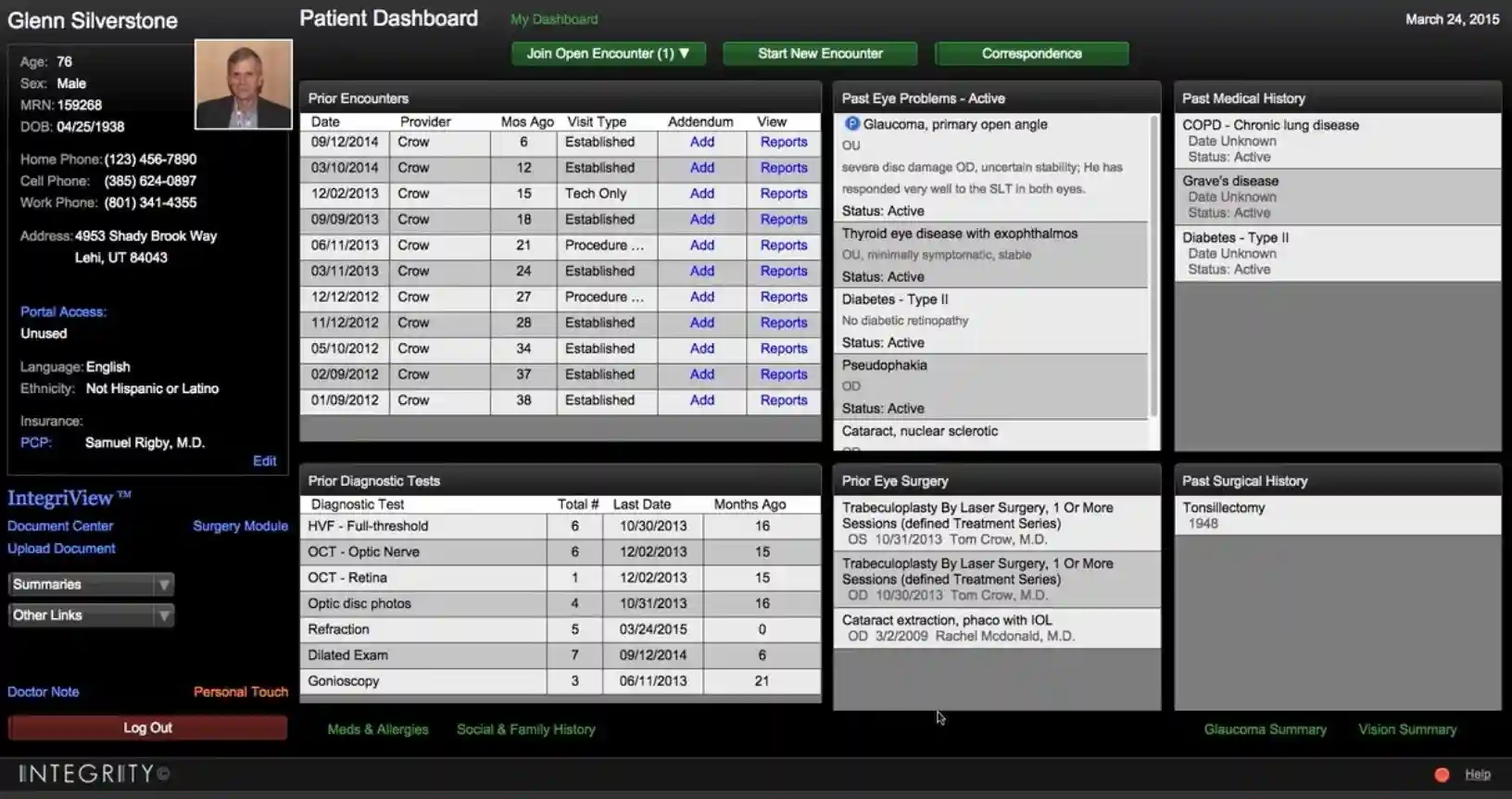The width and height of the screenshot is (1512, 799).
Task: Start a New Encounter
Action: pos(820,54)
